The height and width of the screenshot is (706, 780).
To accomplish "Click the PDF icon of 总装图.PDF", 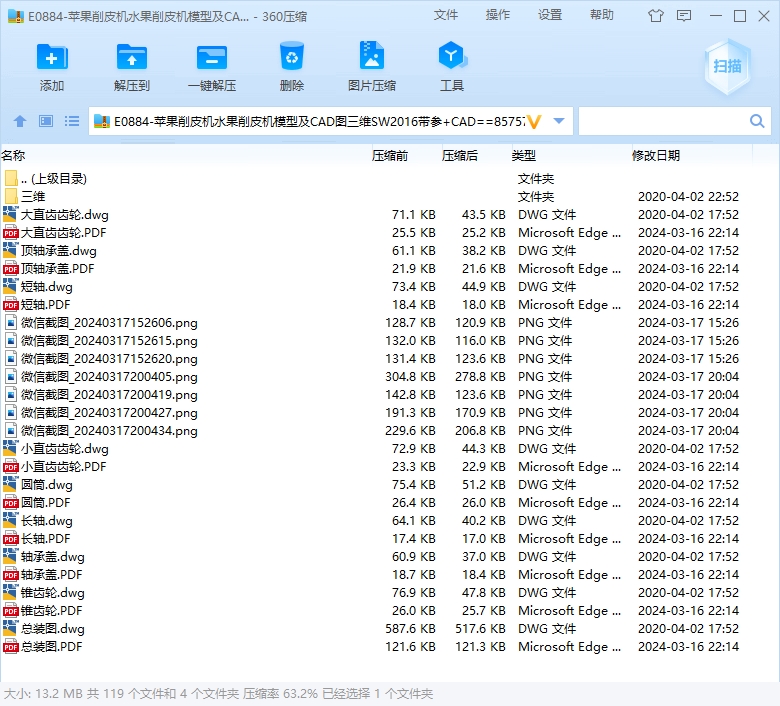I will pyautogui.click(x=10, y=647).
